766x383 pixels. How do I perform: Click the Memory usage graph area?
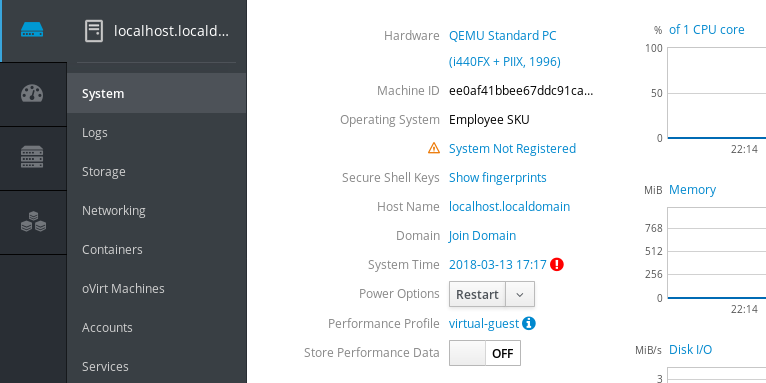[716, 253]
